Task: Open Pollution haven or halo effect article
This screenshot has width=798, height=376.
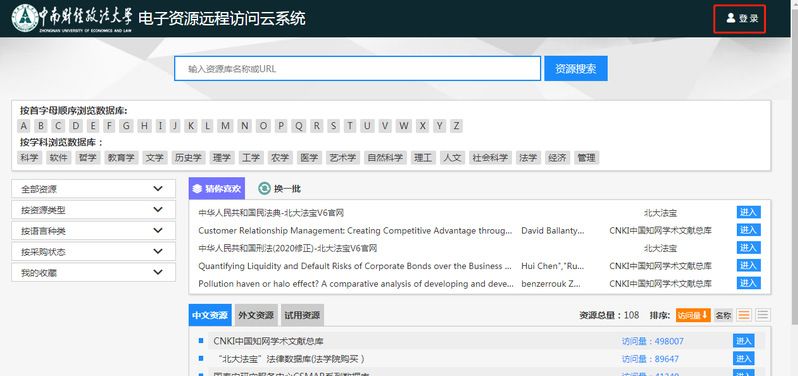Action: coord(355,283)
